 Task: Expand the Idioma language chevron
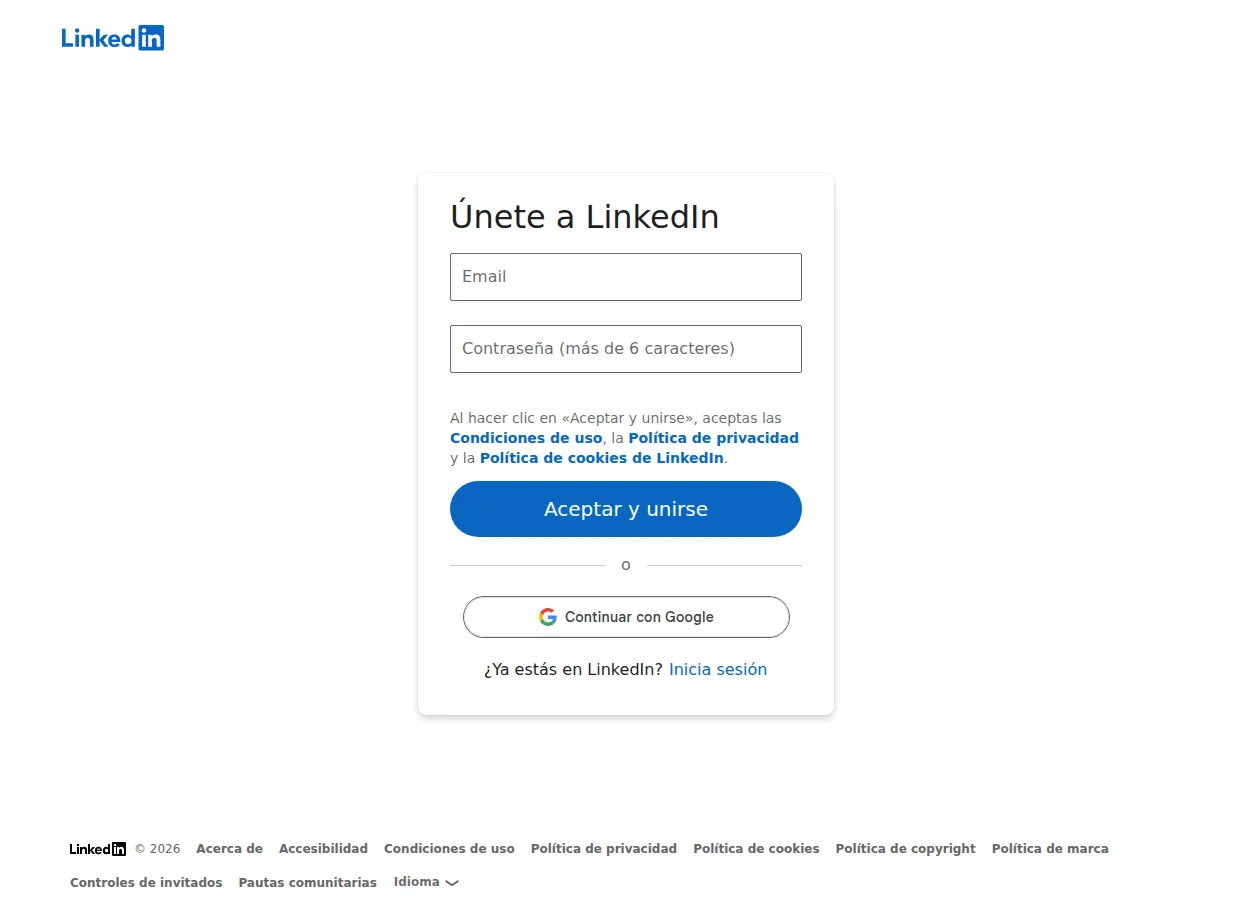click(x=452, y=883)
